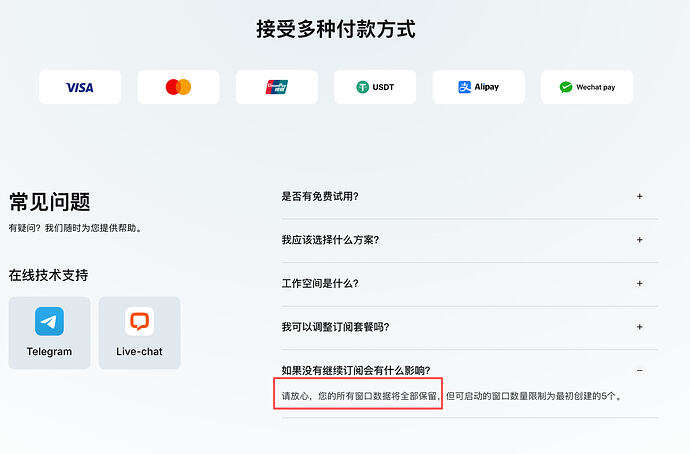Open Telegram support channel
The image size is (690, 454).
point(49,333)
